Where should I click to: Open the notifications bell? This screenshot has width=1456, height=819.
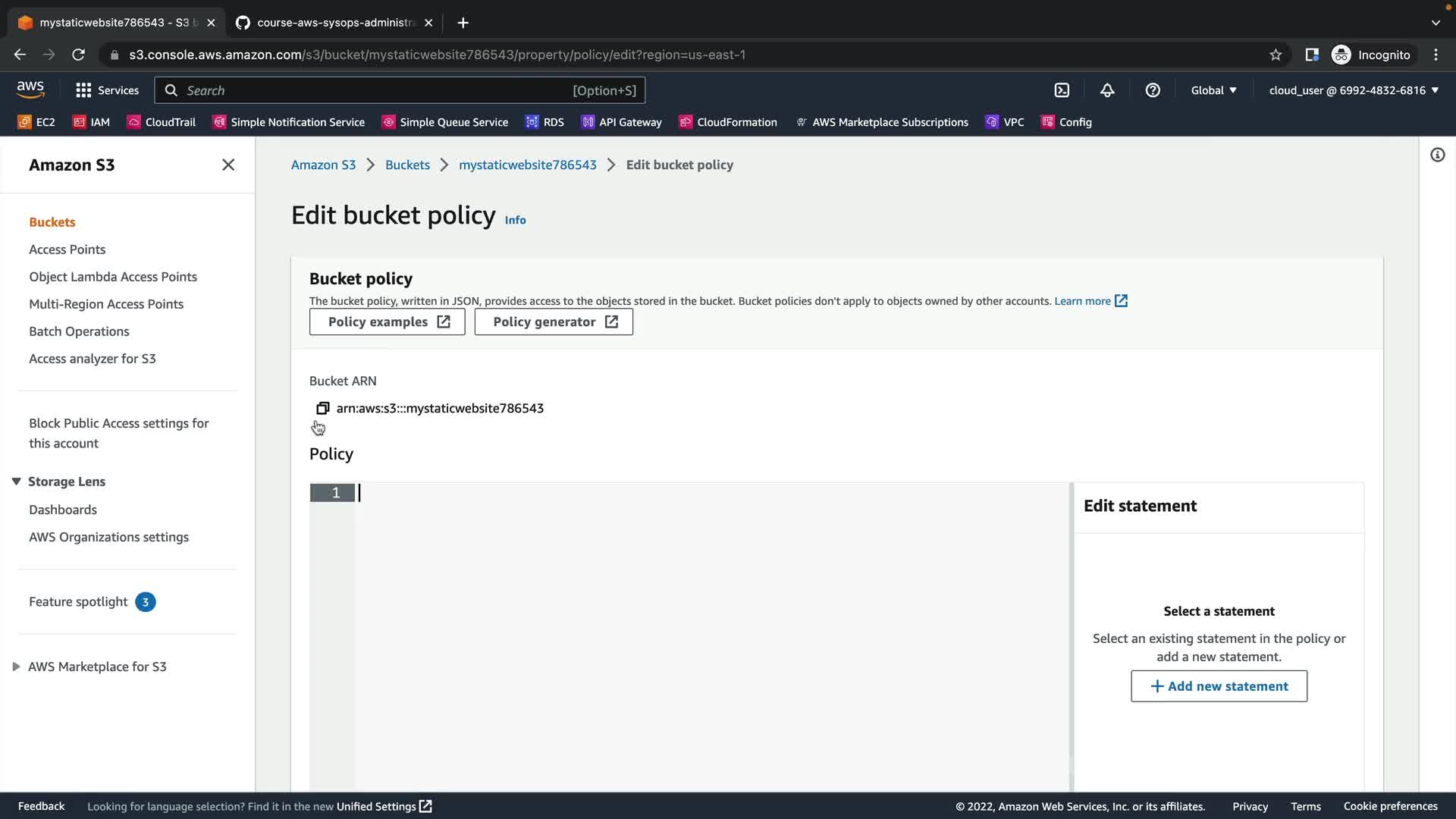coord(1107,90)
